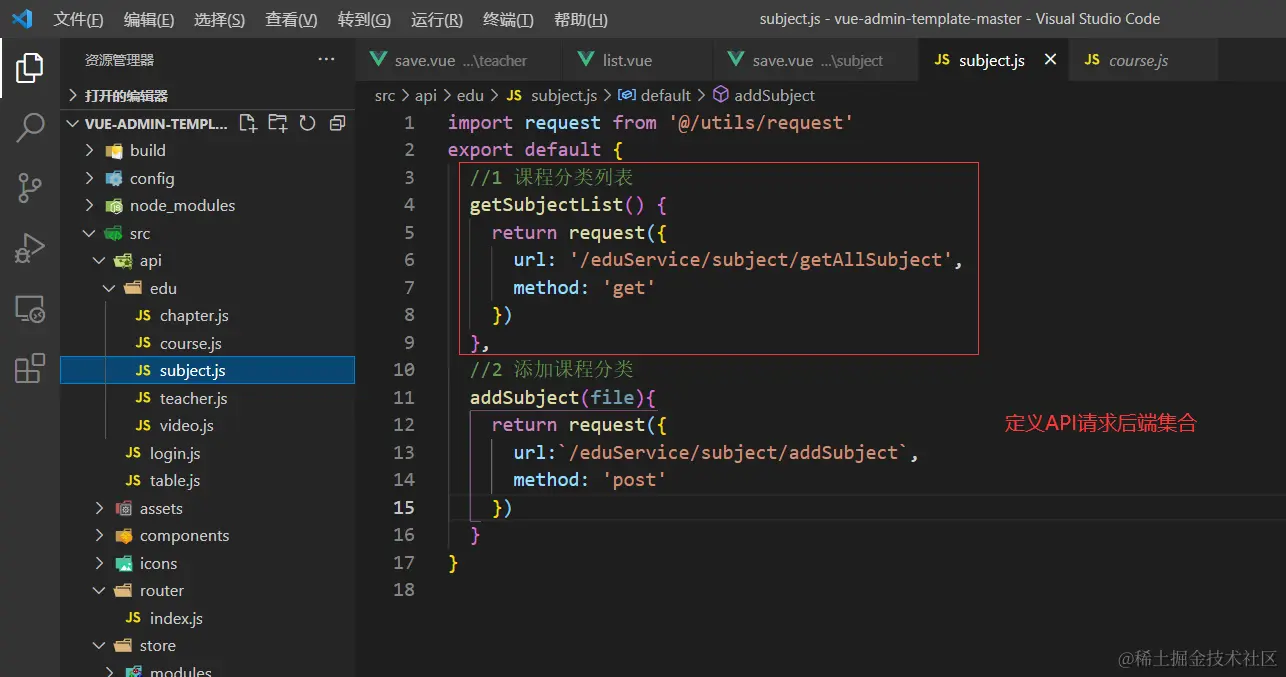The width and height of the screenshot is (1286, 677).
Task: Expand the config folder
Action: pyautogui.click(x=90, y=178)
